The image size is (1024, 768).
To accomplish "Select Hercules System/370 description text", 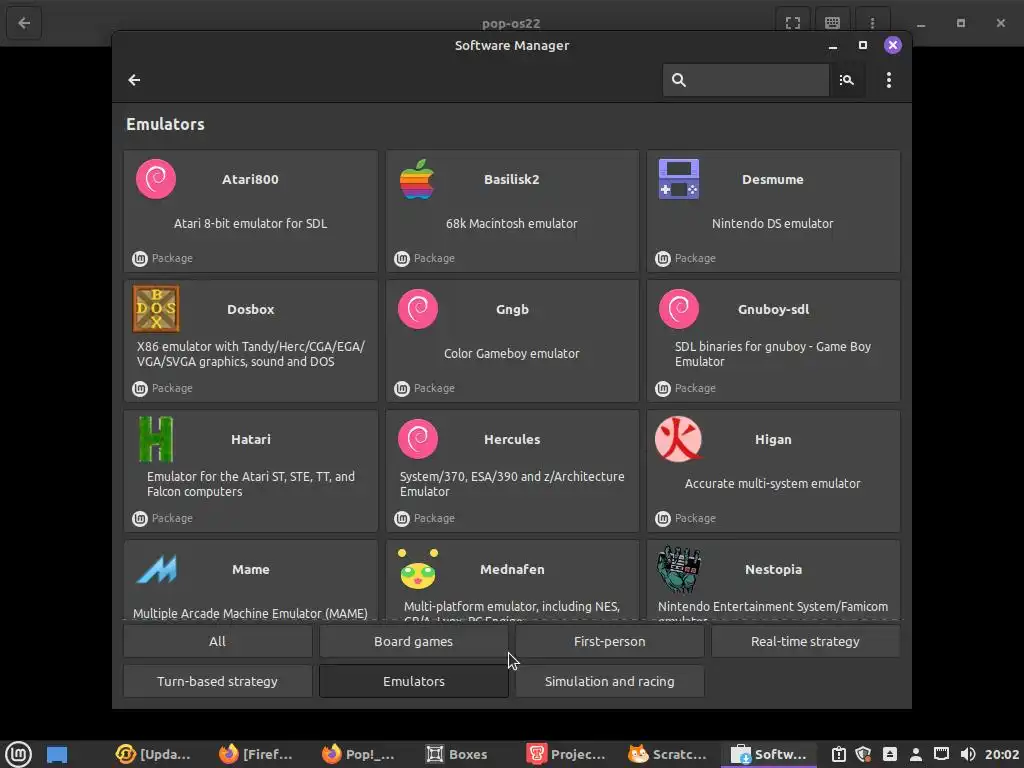I will [511, 484].
